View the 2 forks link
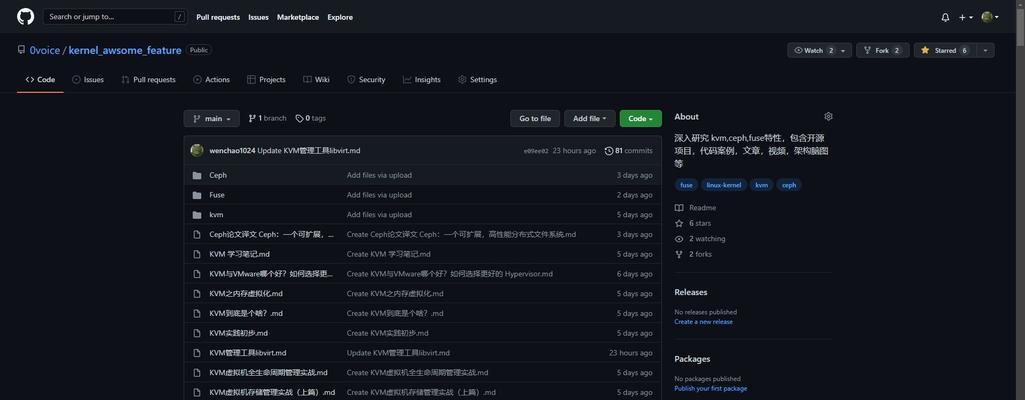This screenshot has height=400, width=1025. [694, 254]
